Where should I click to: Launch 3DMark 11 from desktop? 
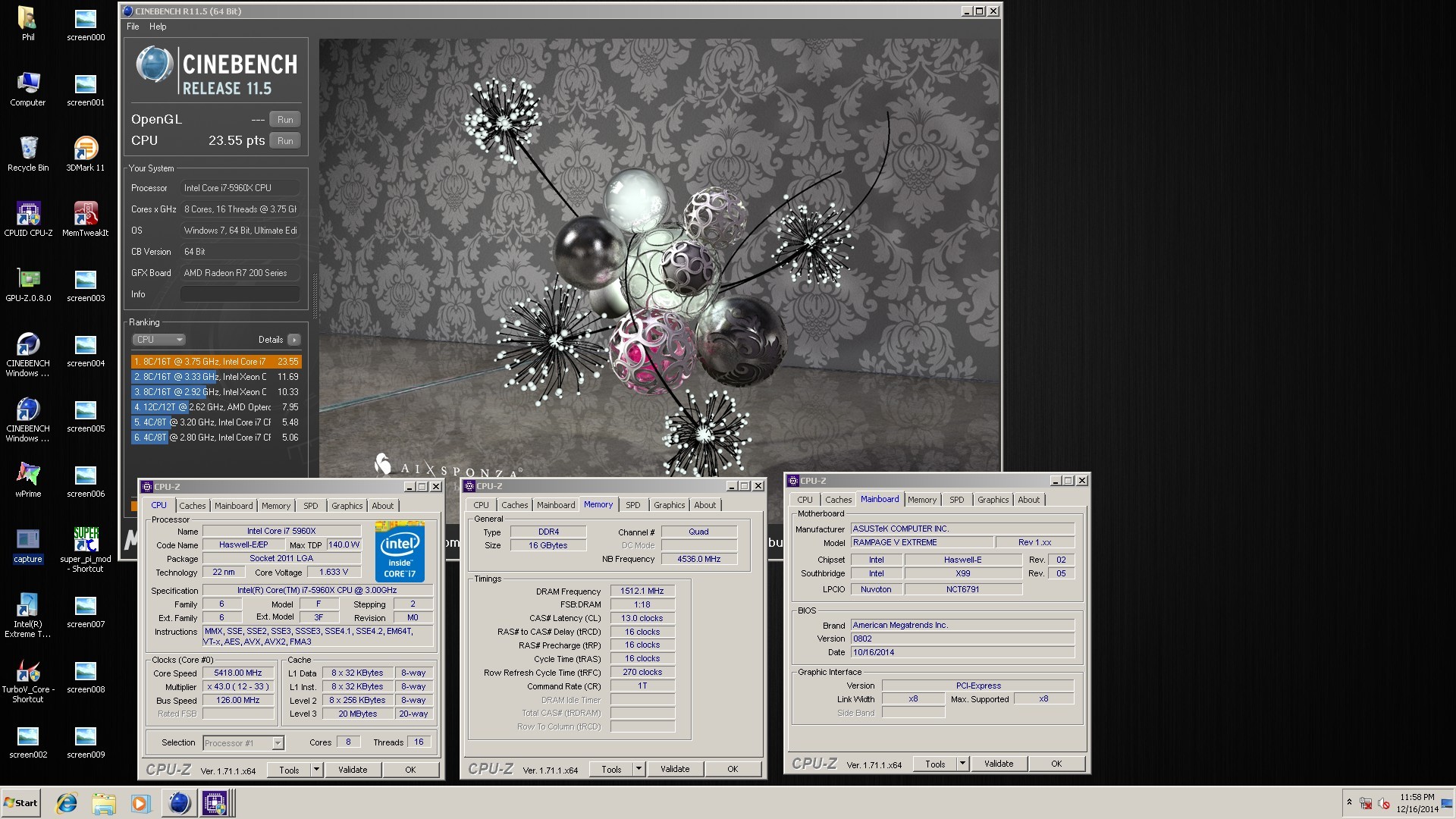[x=86, y=154]
